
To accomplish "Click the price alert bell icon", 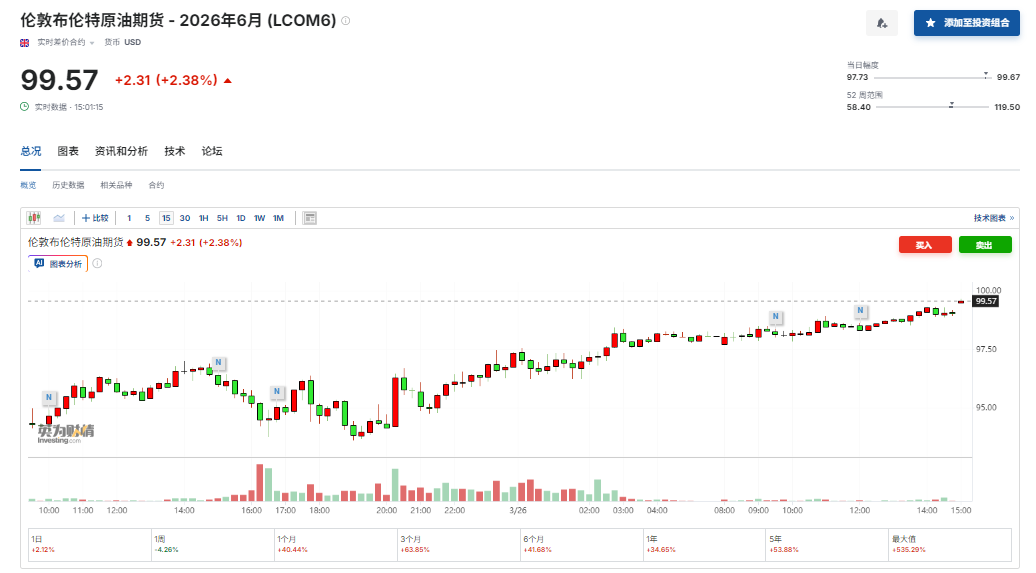I will 881,23.
